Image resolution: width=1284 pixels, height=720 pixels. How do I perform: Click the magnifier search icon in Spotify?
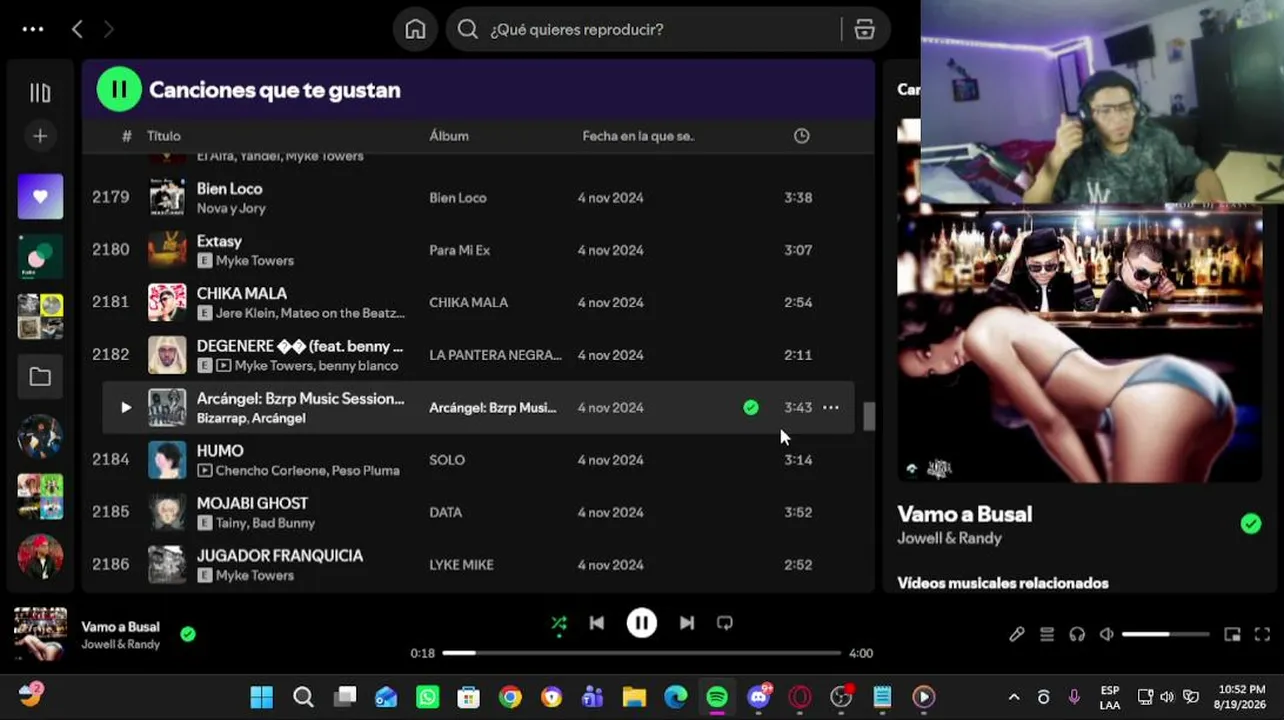[467, 29]
